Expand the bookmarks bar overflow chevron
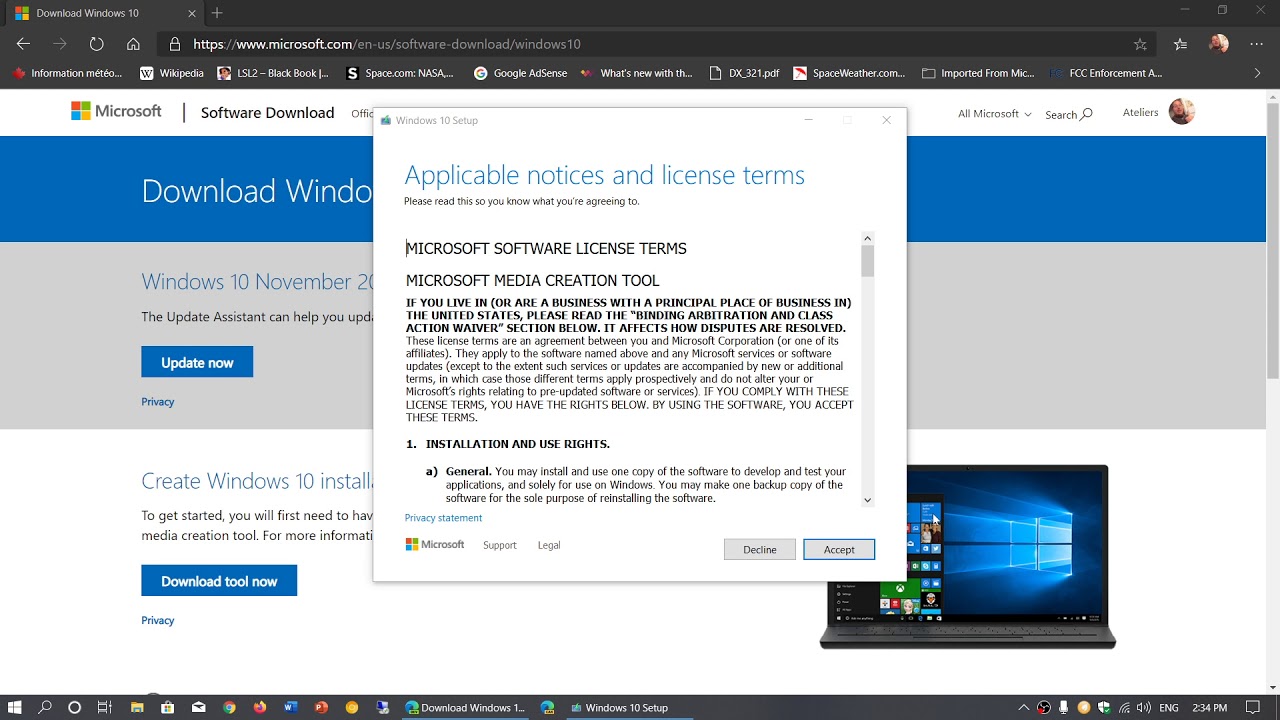Viewport: 1280px width, 720px height. point(1257,73)
